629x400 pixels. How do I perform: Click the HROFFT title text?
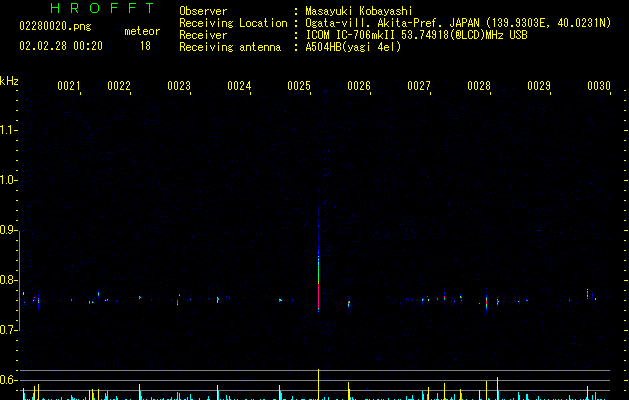click(x=102, y=8)
